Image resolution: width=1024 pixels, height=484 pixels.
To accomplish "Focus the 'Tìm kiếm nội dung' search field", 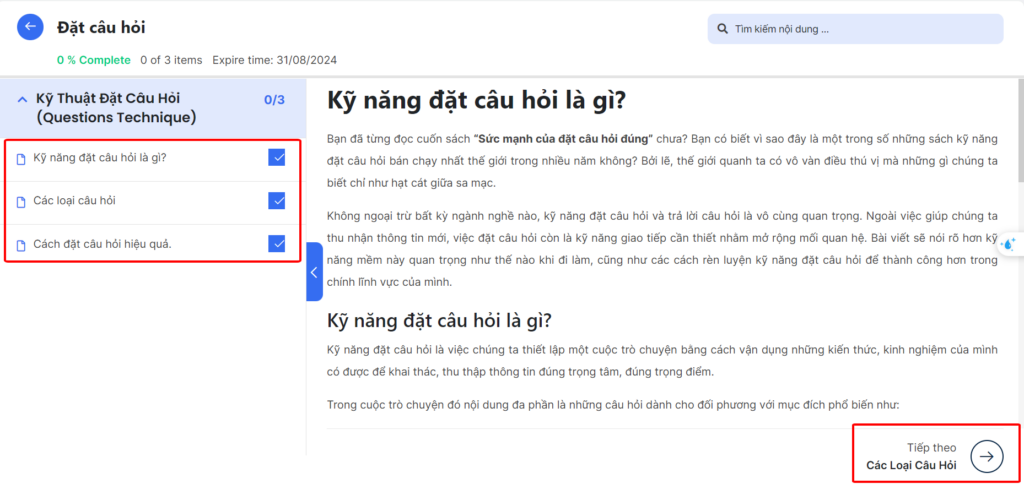I will click(x=855, y=29).
